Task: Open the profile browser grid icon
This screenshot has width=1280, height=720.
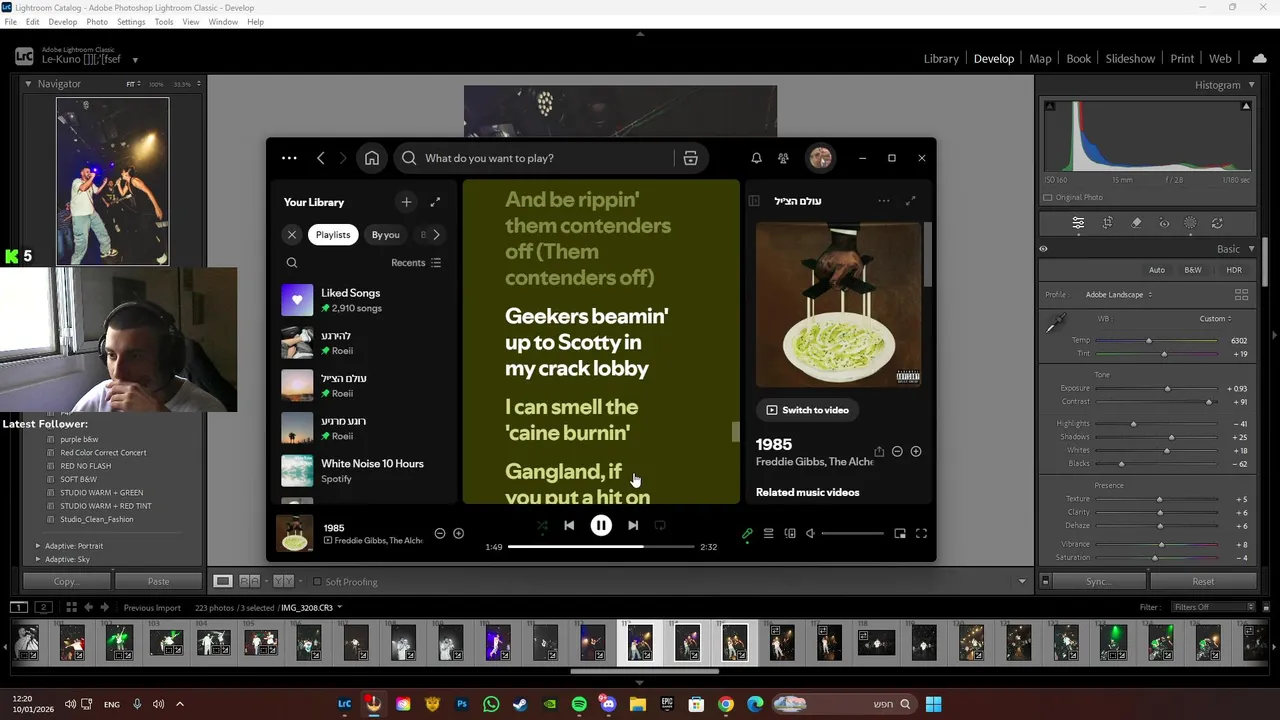Action: [1241, 295]
